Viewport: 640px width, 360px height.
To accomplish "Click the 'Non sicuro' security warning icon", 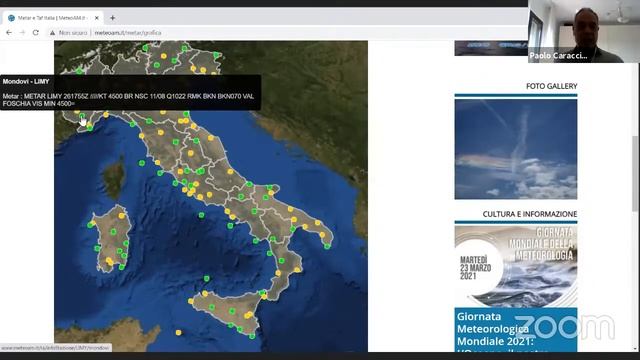I will (x=52, y=33).
